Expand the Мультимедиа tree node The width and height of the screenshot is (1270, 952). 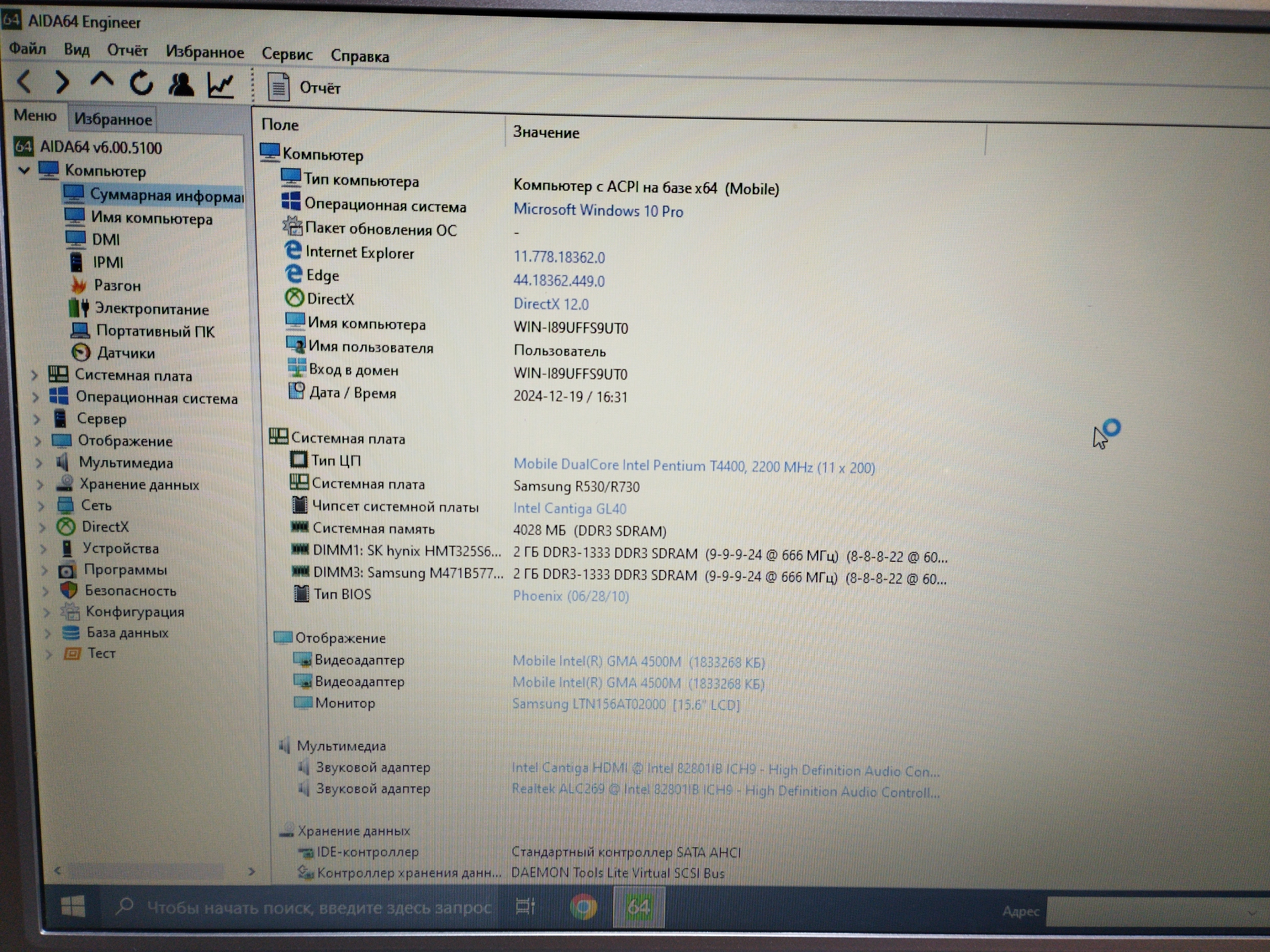(x=39, y=463)
